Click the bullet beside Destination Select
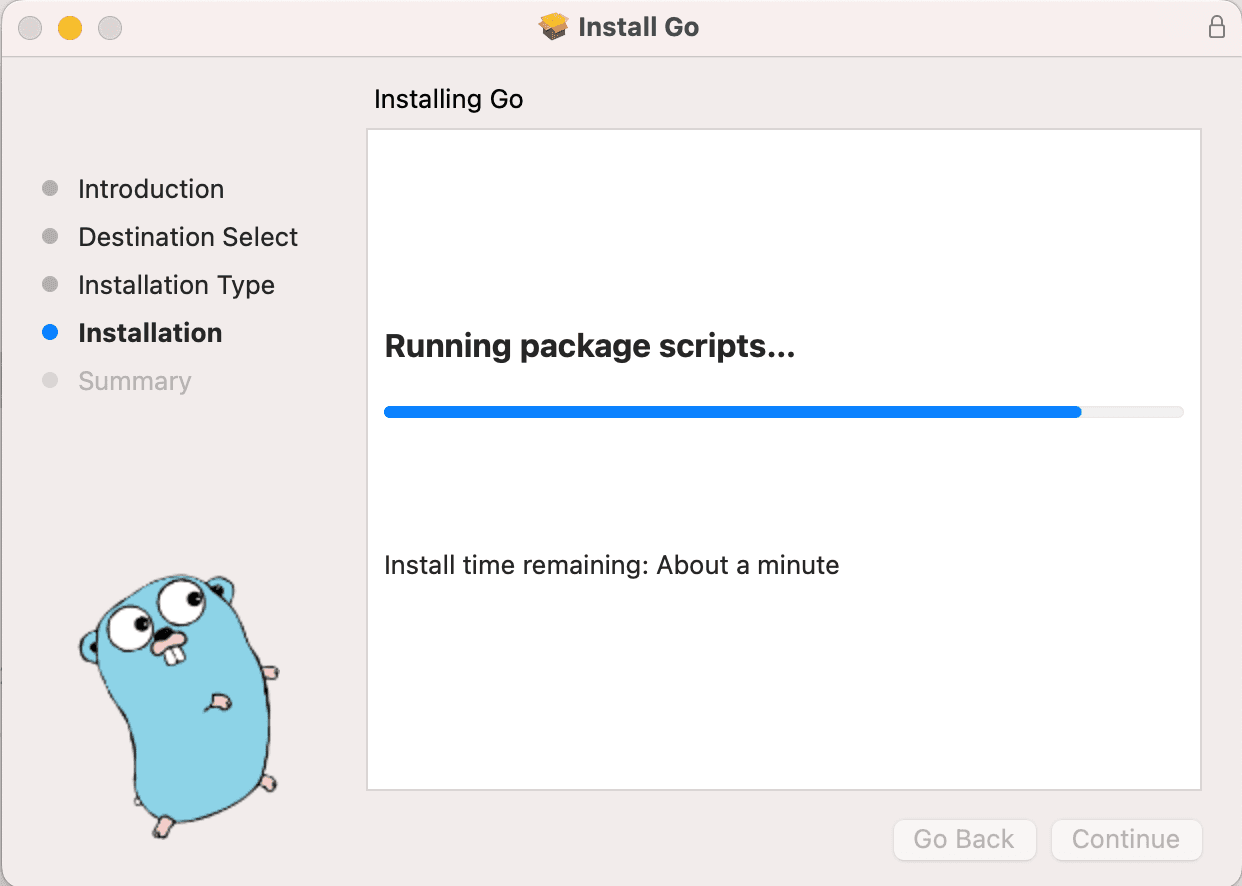This screenshot has height=886, width=1242. click(50, 237)
